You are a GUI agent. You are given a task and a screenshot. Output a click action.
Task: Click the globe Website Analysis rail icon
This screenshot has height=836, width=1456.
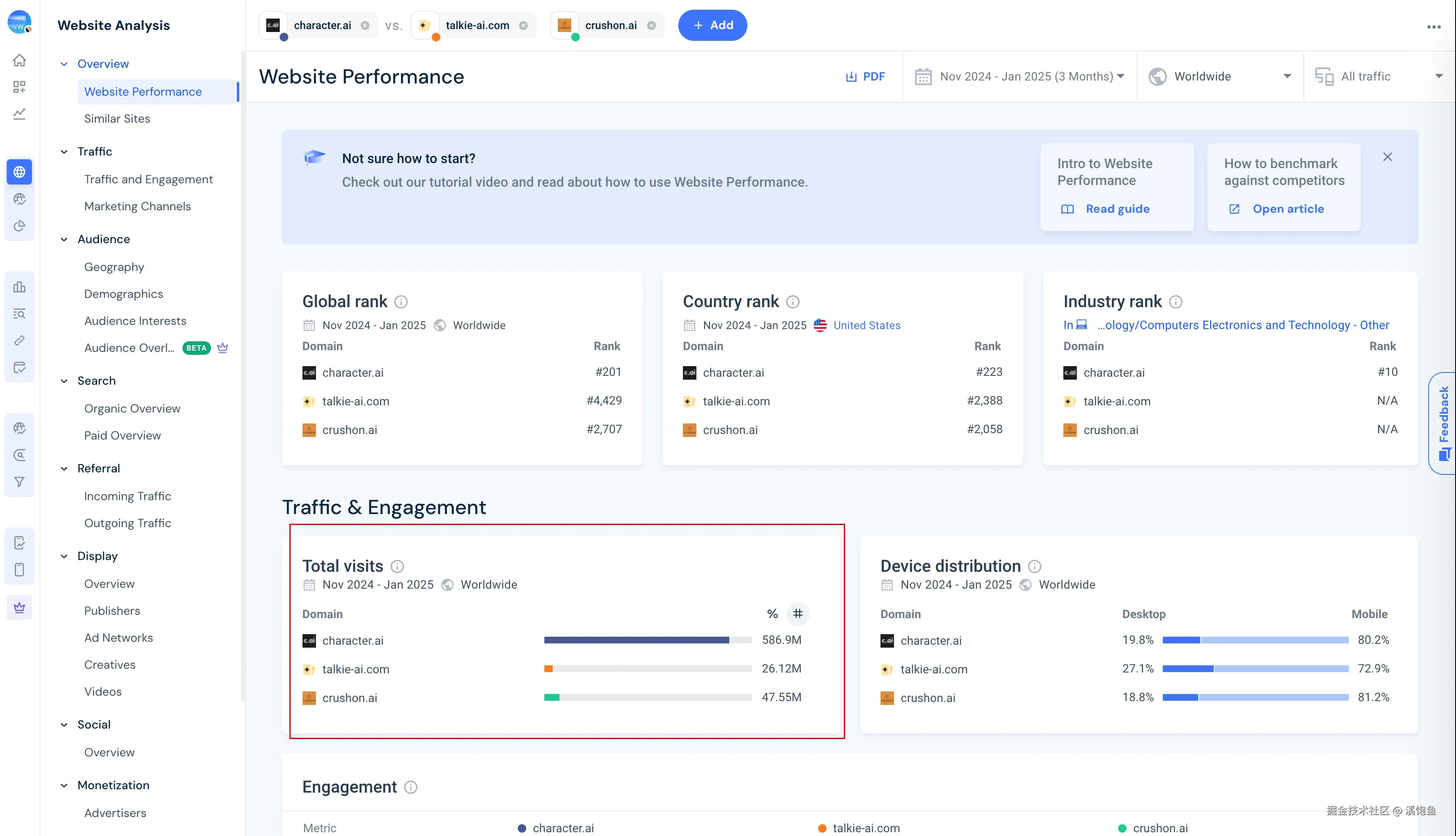[x=19, y=171]
